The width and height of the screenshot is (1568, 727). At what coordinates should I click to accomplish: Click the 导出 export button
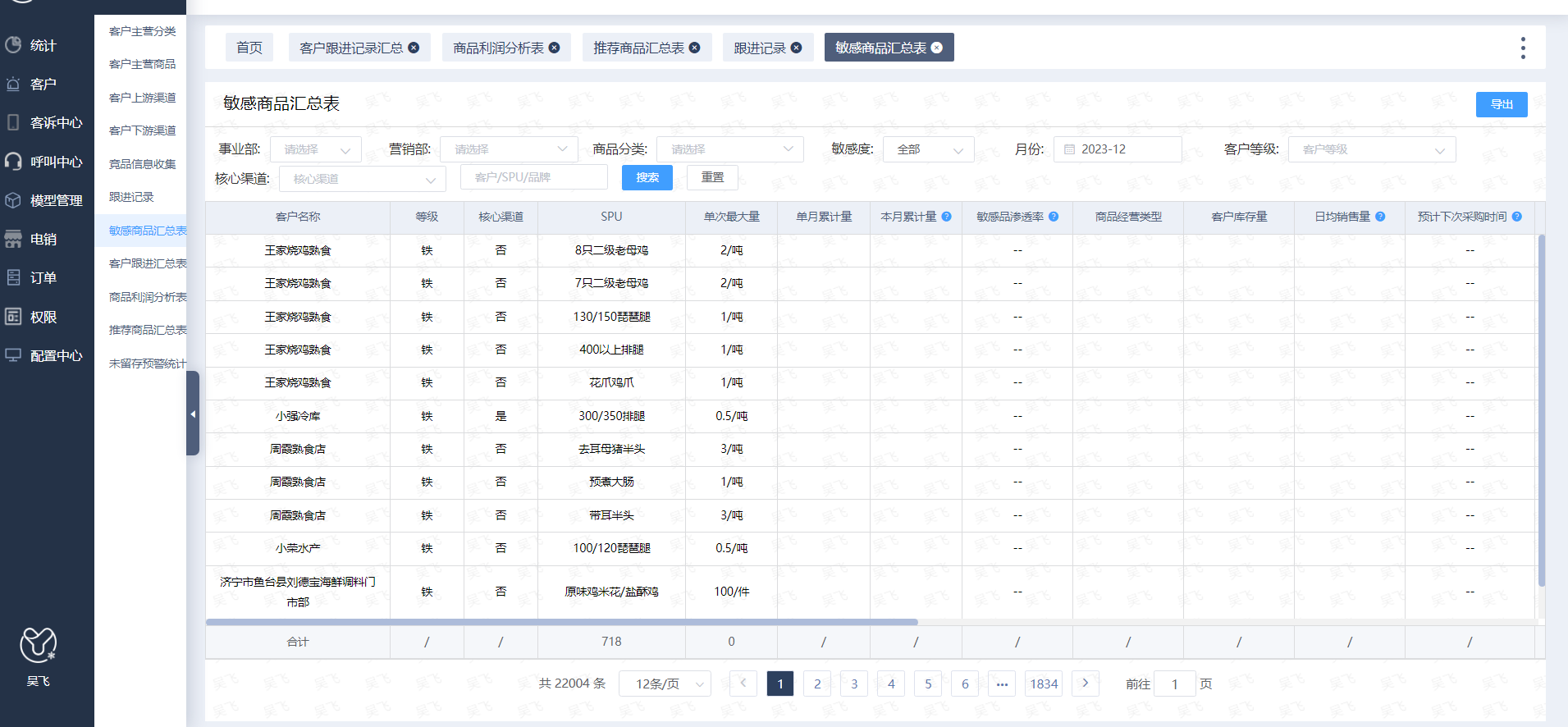[1502, 104]
